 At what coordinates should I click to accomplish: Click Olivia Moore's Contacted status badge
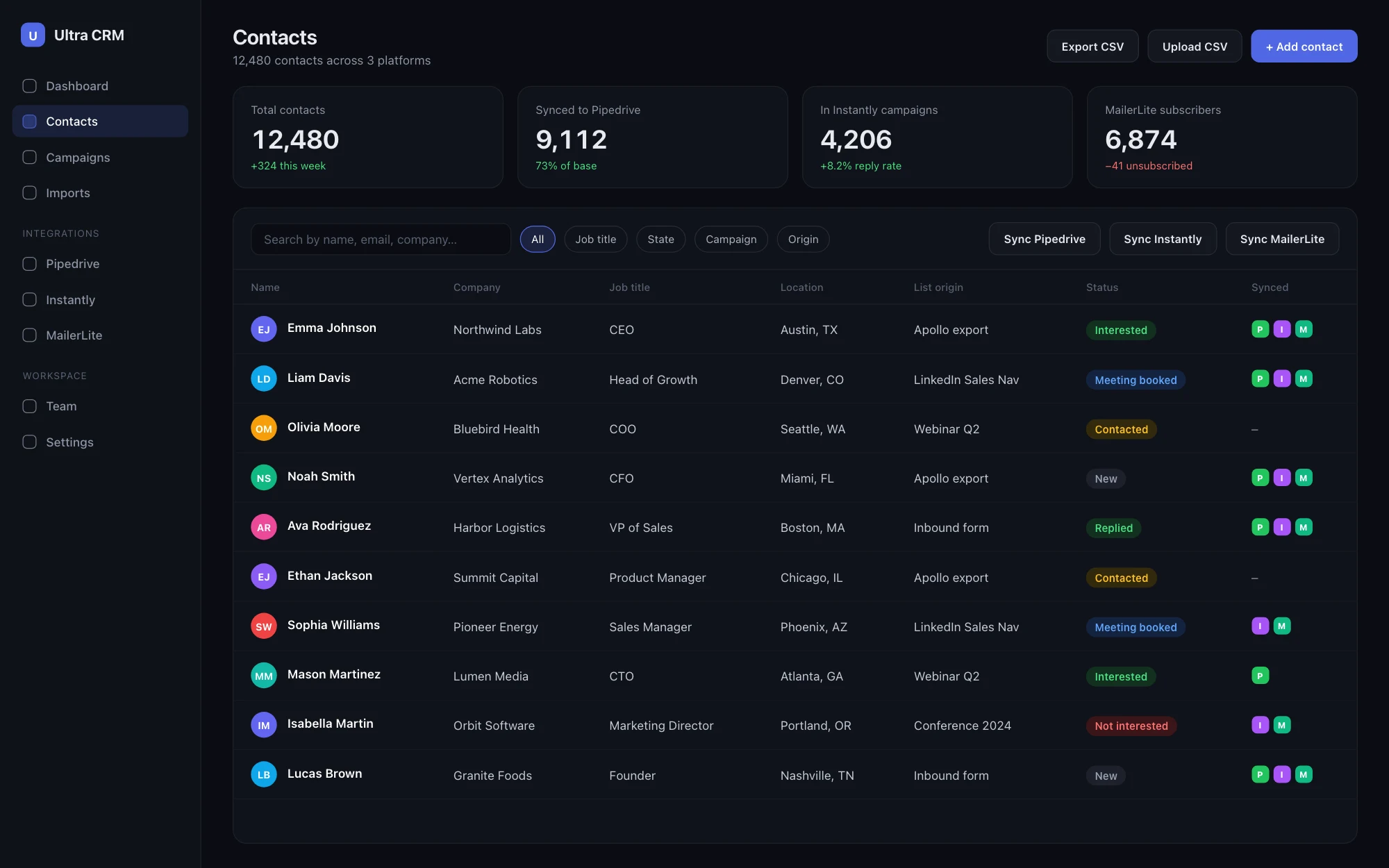coord(1122,429)
